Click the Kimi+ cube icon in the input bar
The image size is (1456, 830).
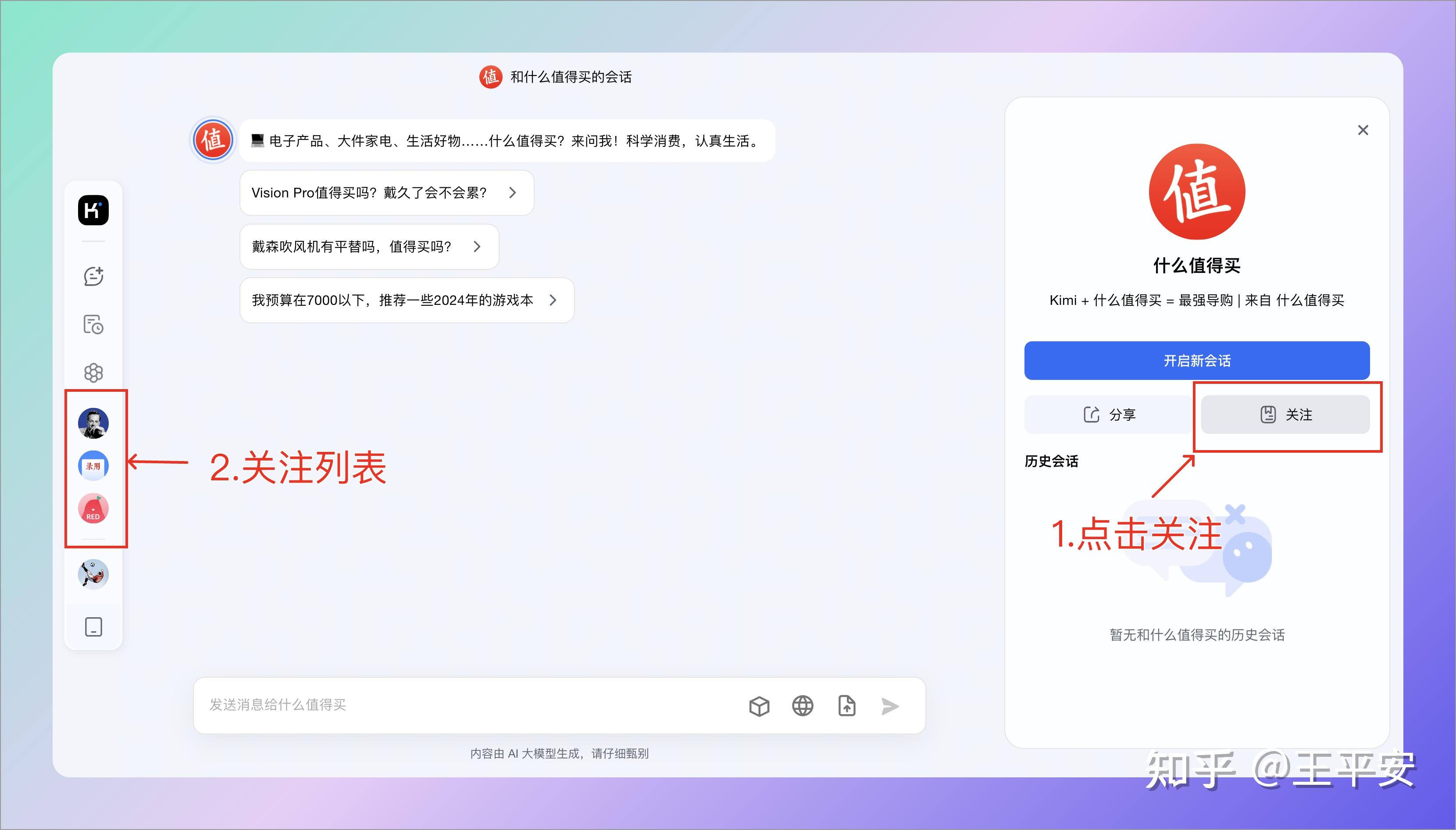click(760, 706)
